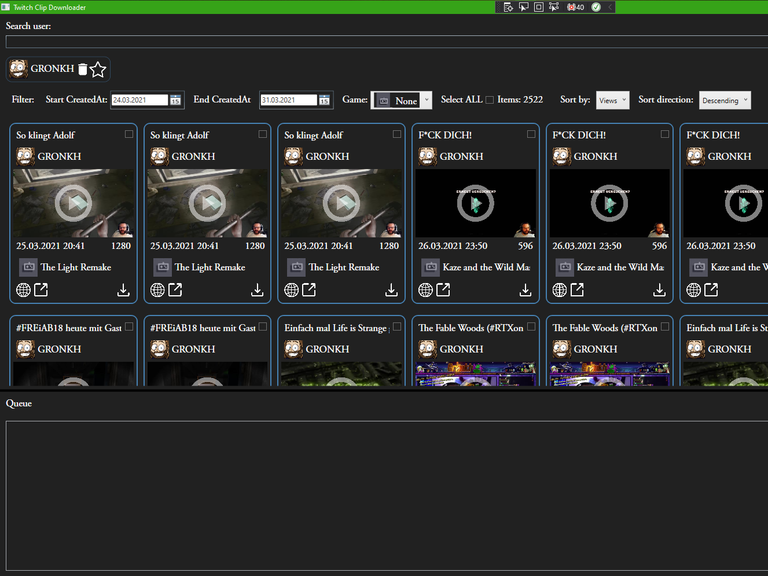Delete the GRONKH user with trash icon
Image resolution: width=768 pixels, height=576 pixels.
pos(83,70)
